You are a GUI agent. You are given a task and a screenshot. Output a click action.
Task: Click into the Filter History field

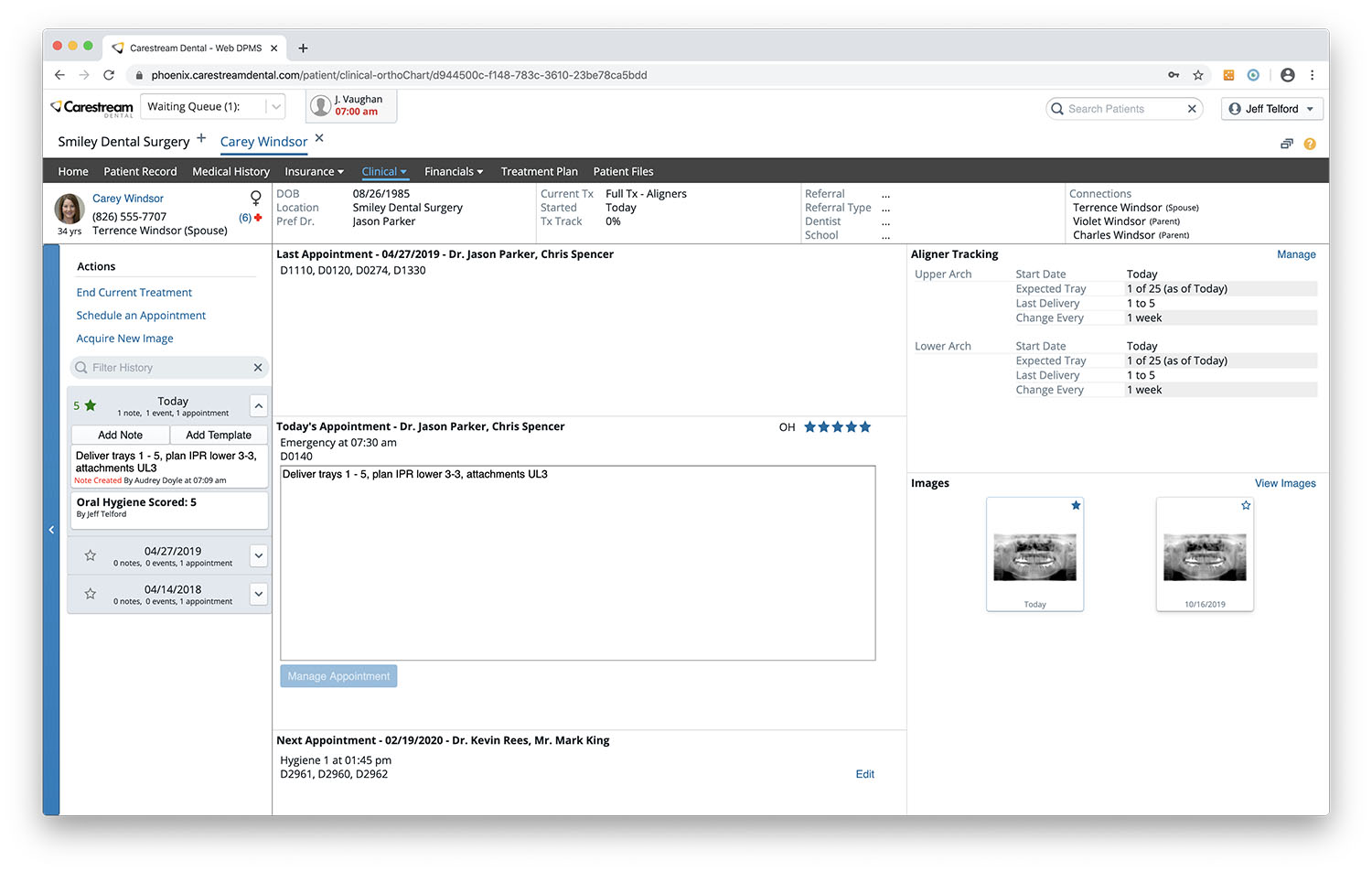(169, 368)
